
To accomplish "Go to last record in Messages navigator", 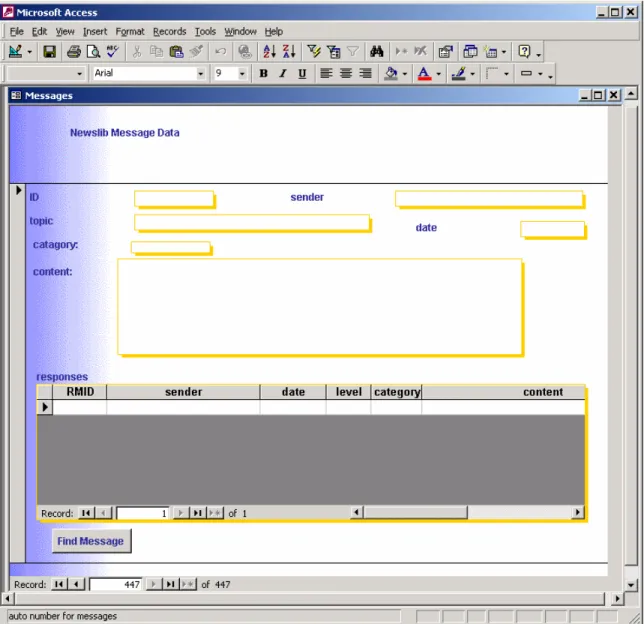I will tap(170, 584).
